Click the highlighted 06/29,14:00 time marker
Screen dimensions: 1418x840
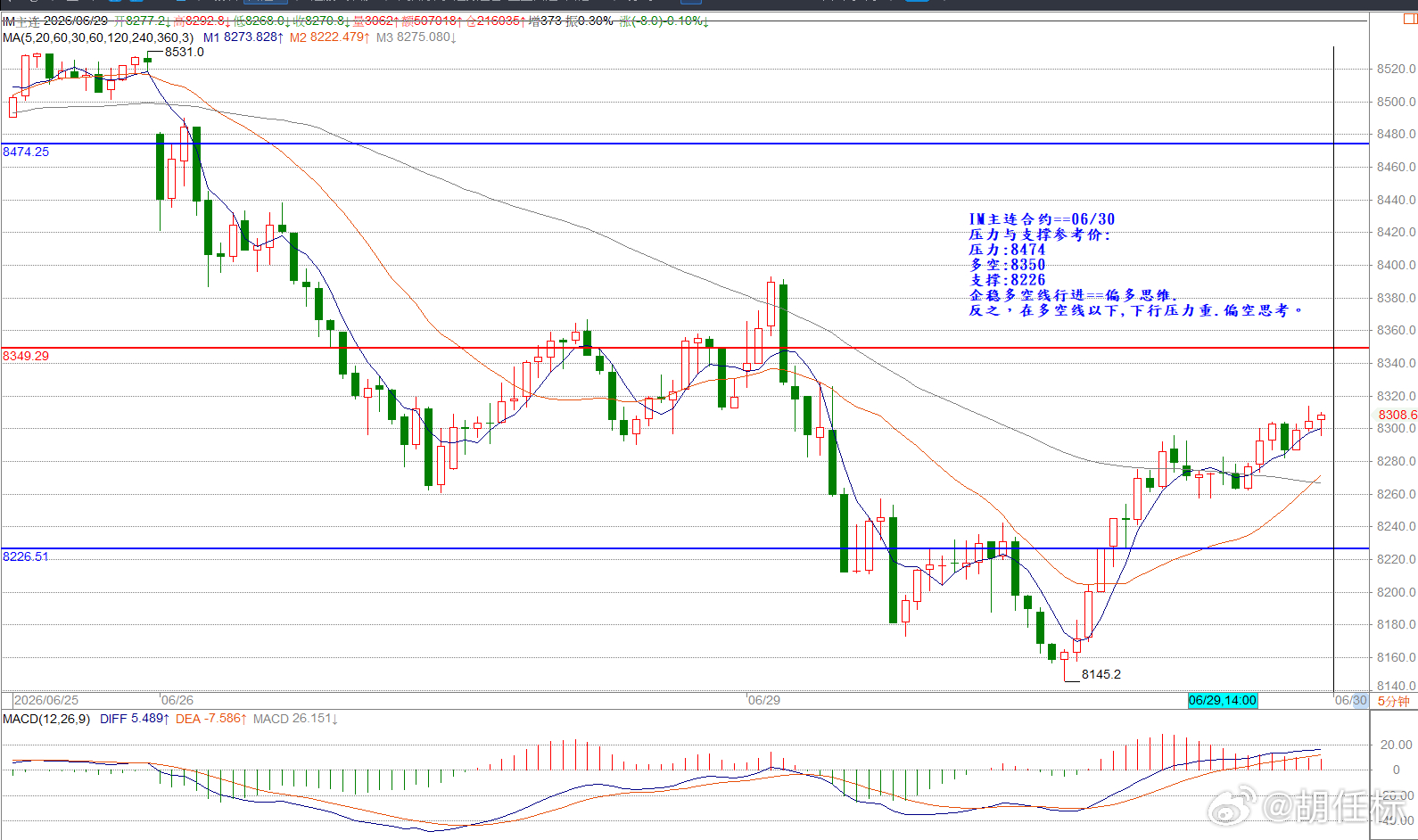[x=1222, y=700]
